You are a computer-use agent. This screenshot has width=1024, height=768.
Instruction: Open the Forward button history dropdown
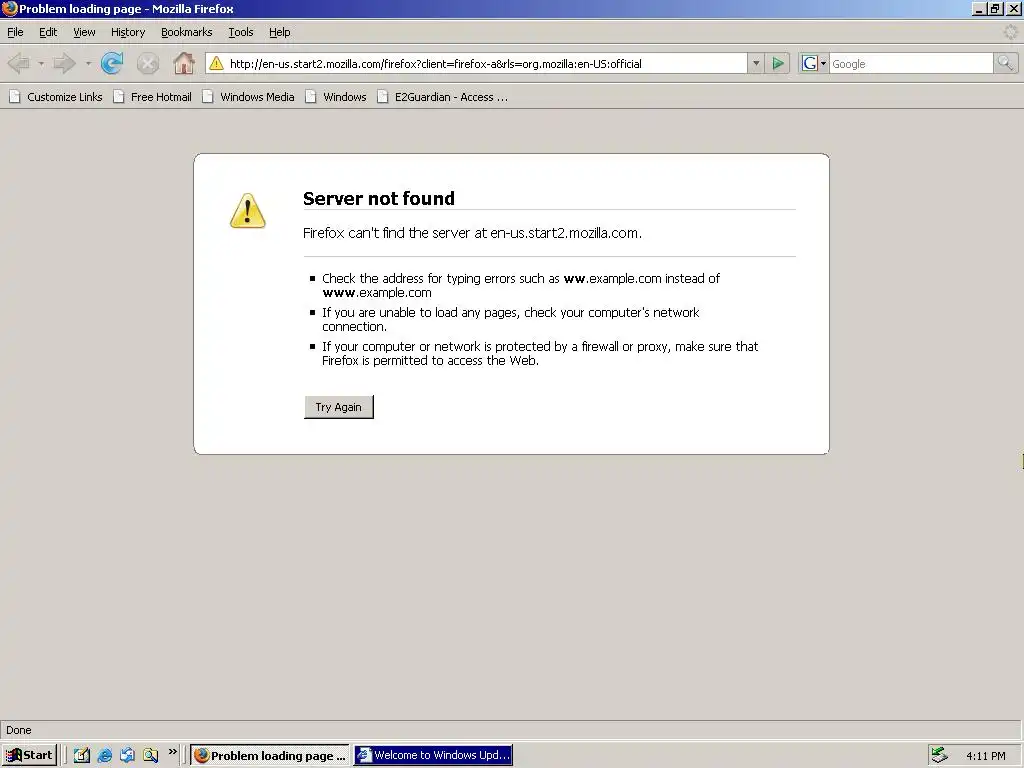(x=88, y=64)
